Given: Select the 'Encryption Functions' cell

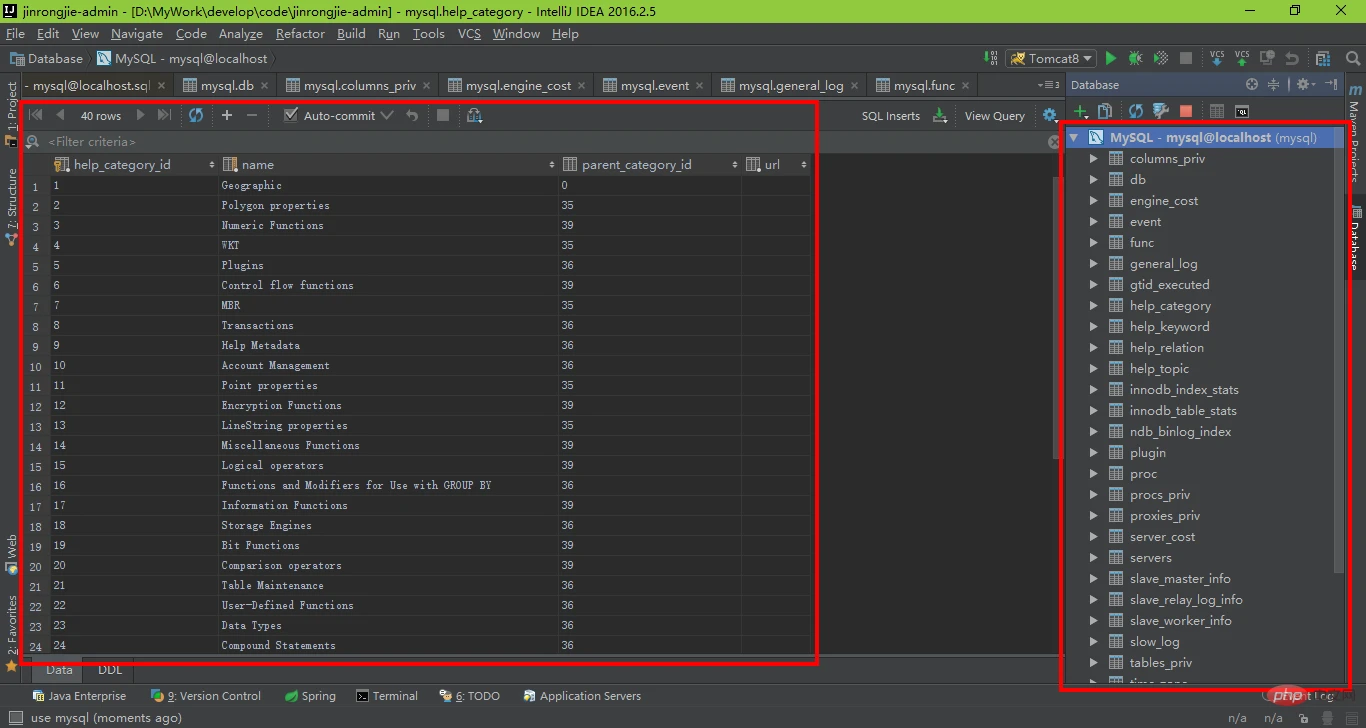Looking at the screenshot, I should tap(389, 405).
